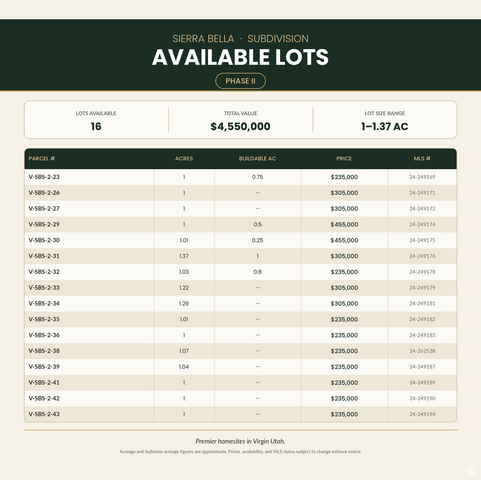The image size is (481, 480).
Task: Select the PARCEL # column header
Action: [42, 159]
